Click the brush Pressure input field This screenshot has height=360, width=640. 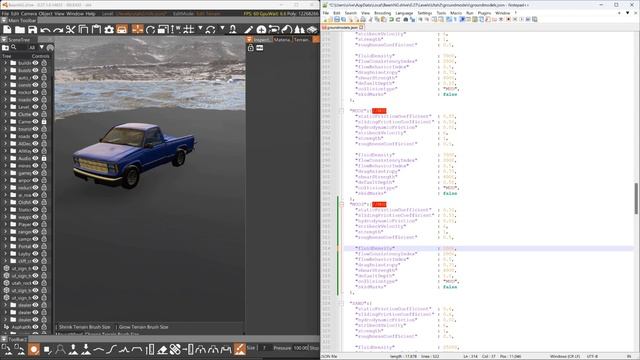pyautogui.click(x=301, y=348)
